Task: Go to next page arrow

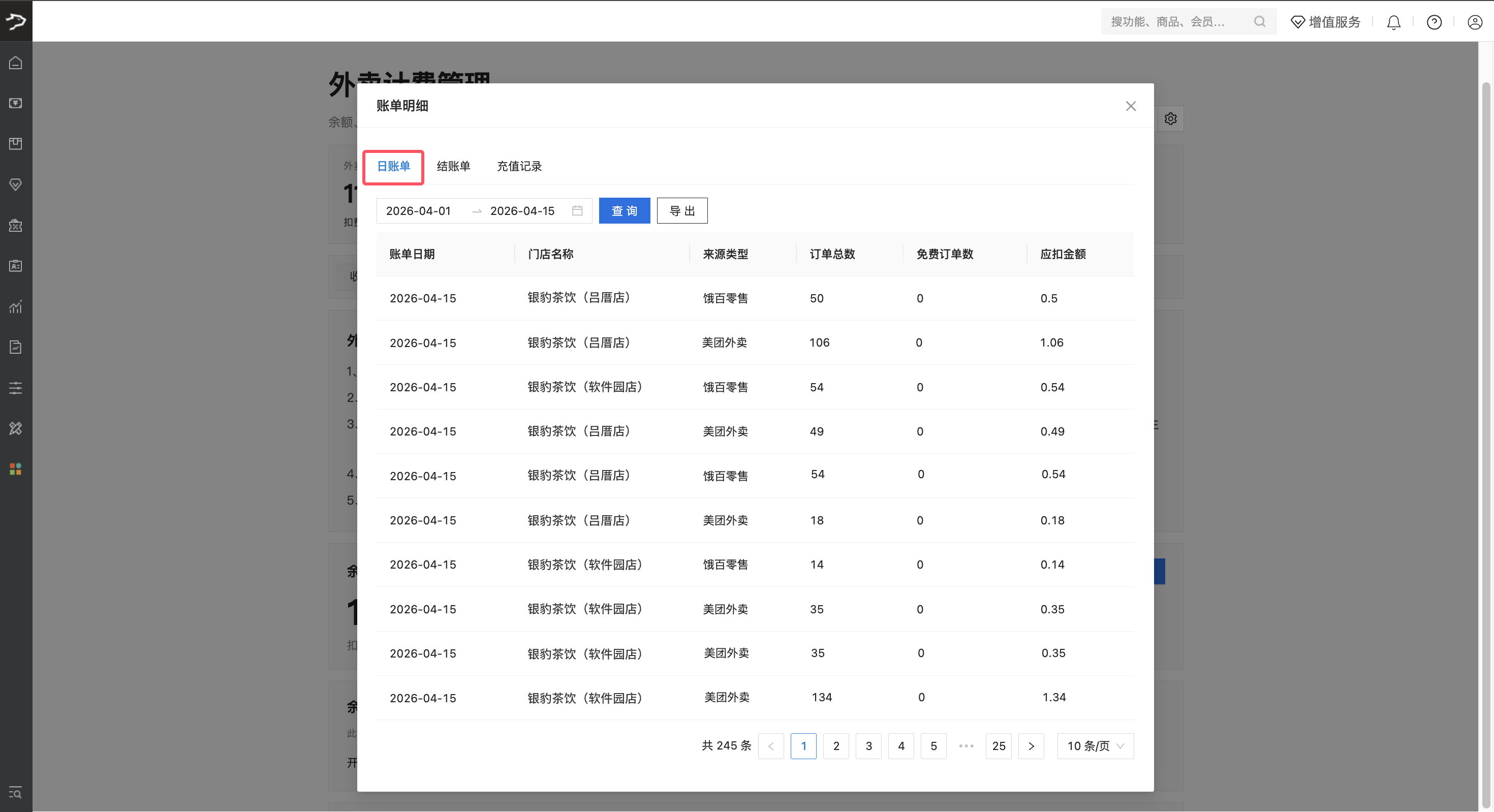Action: tap(1031, 746)
